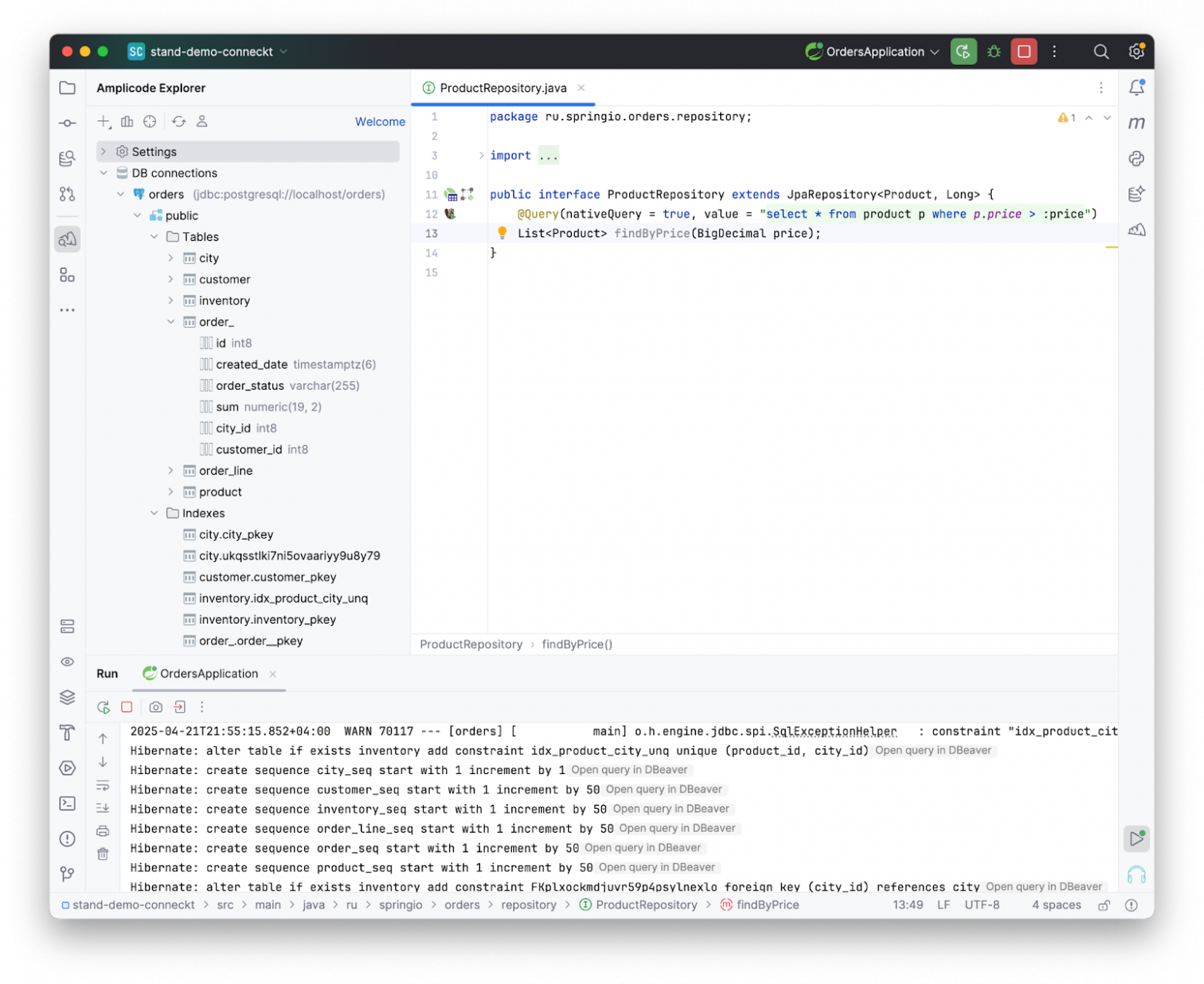
Task: Expand the Settings node
Action: click(x=103, y=152)
